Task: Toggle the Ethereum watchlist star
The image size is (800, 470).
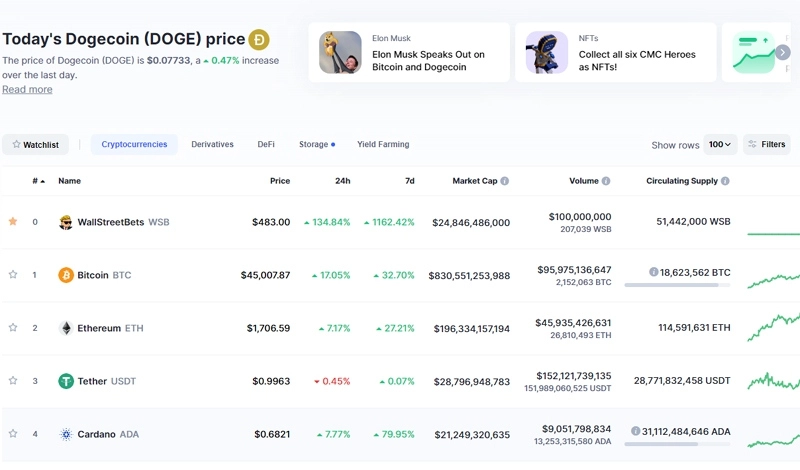Action: (x=13, y=328)
